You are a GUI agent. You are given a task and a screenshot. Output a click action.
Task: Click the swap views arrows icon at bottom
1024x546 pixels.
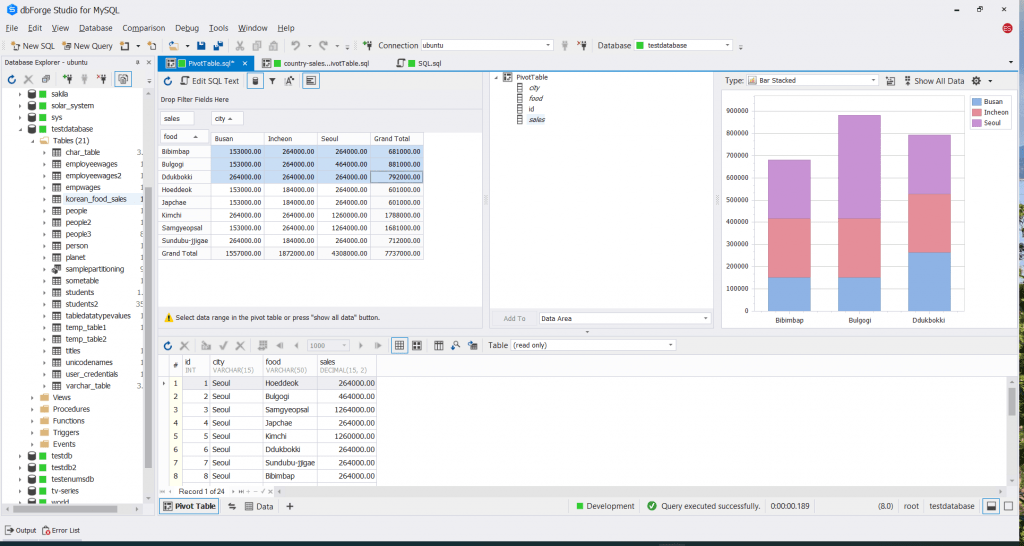(232, 506)
